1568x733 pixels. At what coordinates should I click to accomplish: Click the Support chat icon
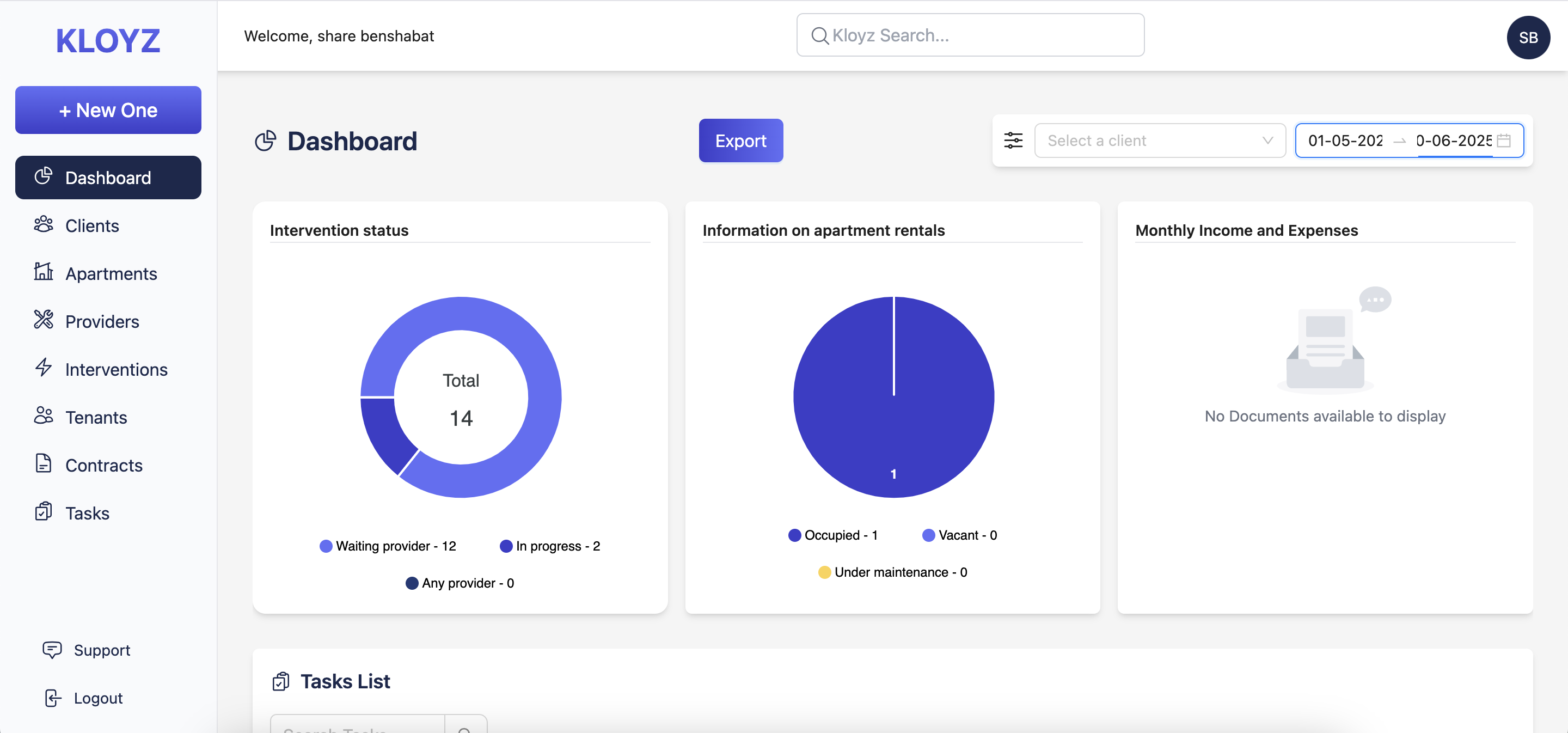[x=52, y=650]
